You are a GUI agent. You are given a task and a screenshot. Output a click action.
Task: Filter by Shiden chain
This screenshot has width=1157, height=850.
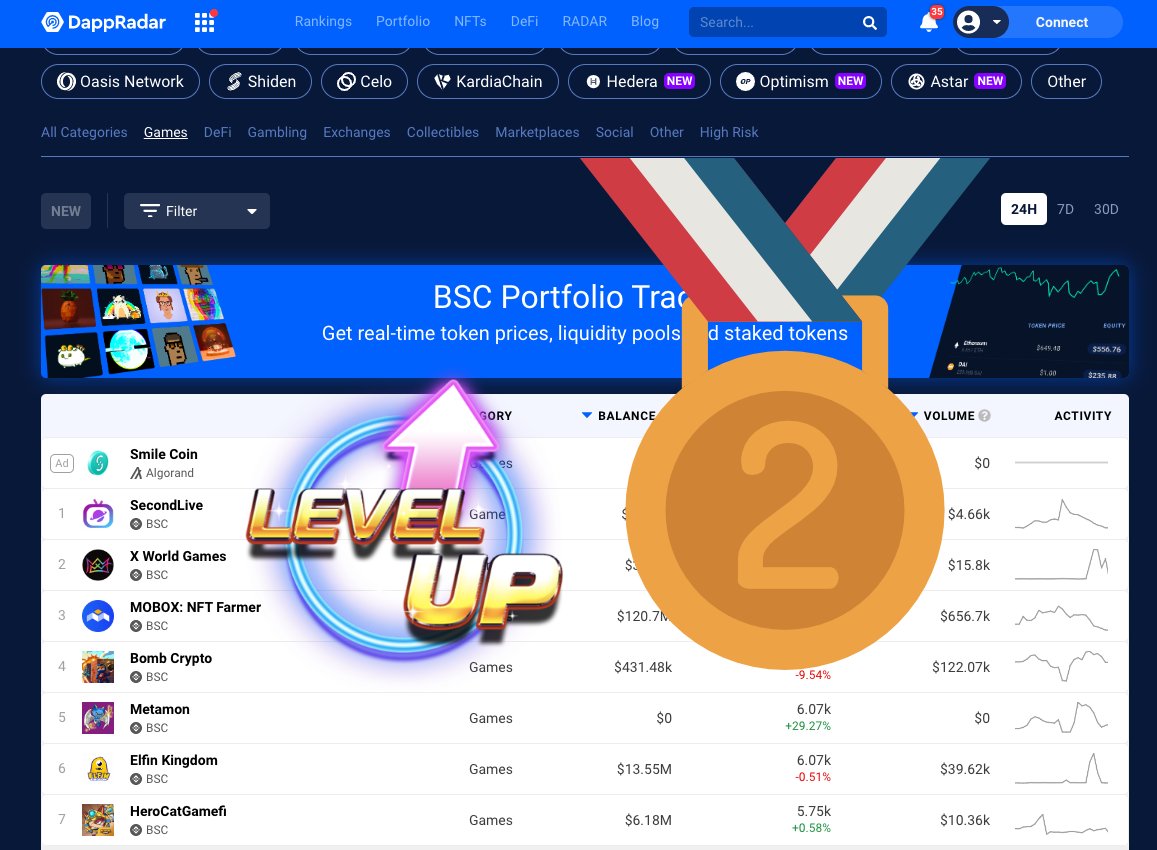pos(260,81)
